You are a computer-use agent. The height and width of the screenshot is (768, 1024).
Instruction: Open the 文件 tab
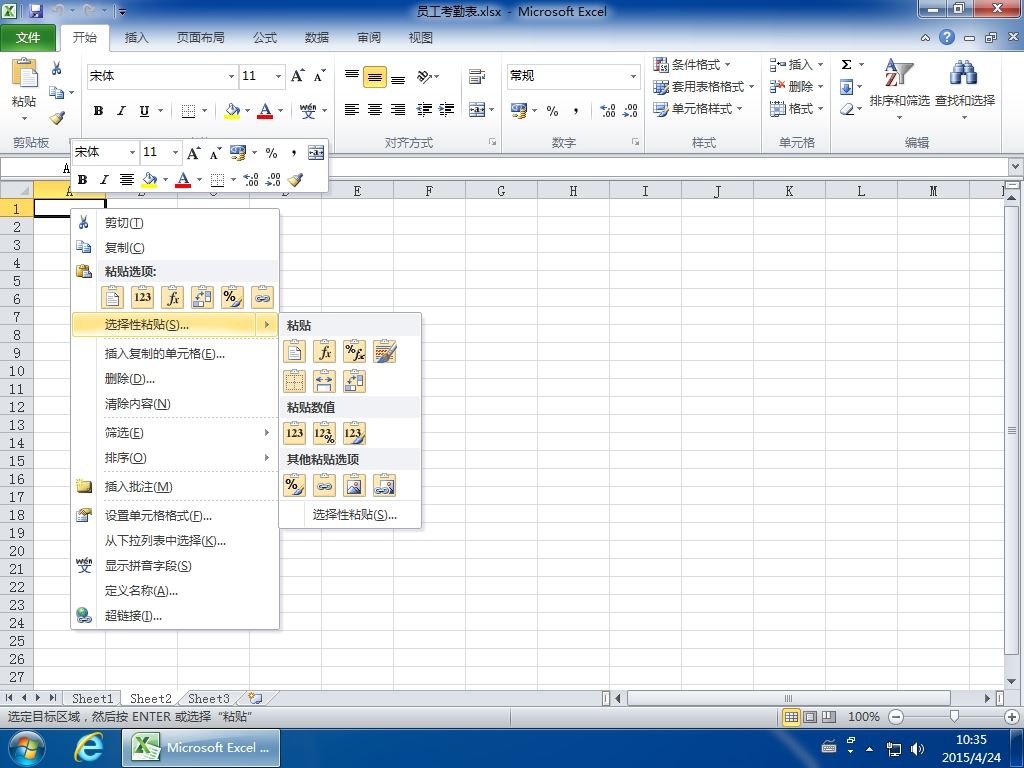[27, 38]
